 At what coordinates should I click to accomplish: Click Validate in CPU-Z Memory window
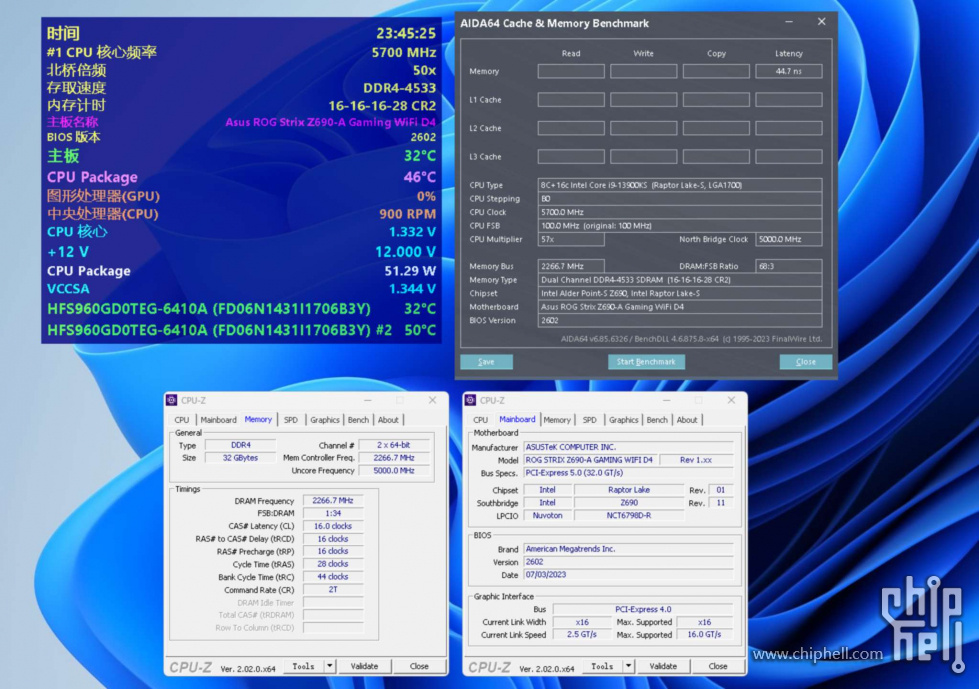click(x=364, y=666)
